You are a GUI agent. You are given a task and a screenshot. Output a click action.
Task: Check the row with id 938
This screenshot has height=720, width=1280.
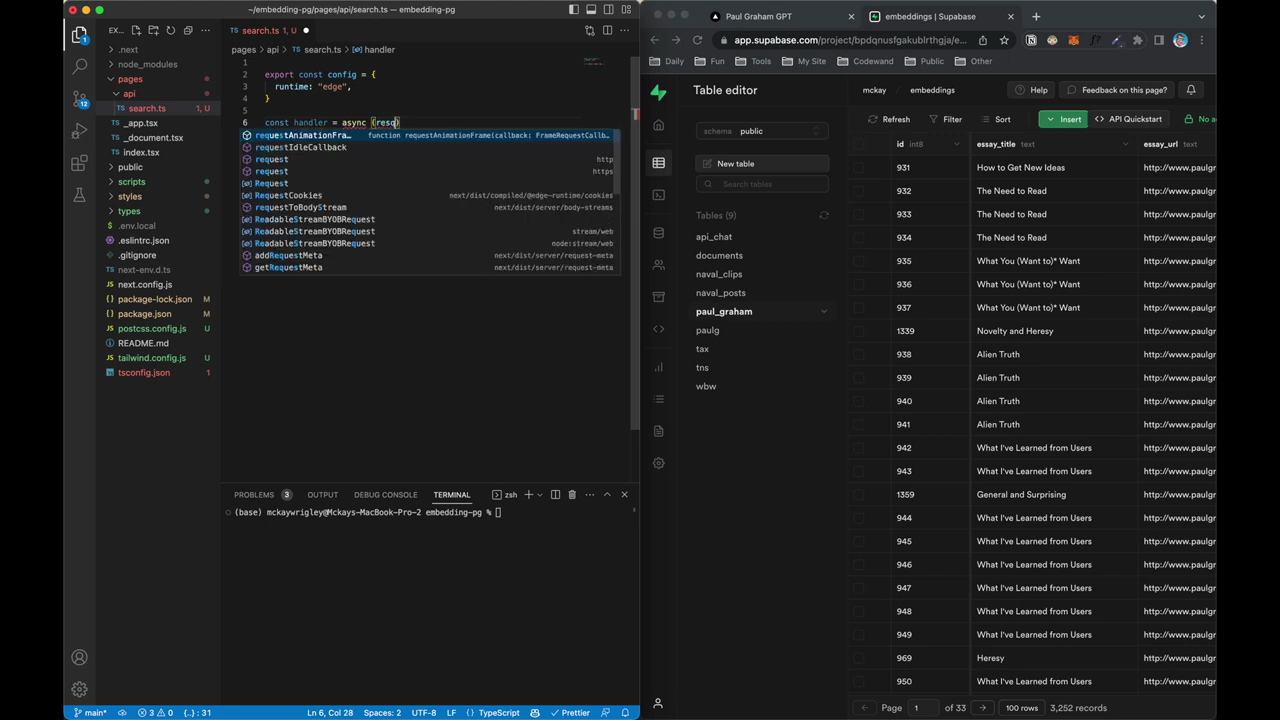859,354
